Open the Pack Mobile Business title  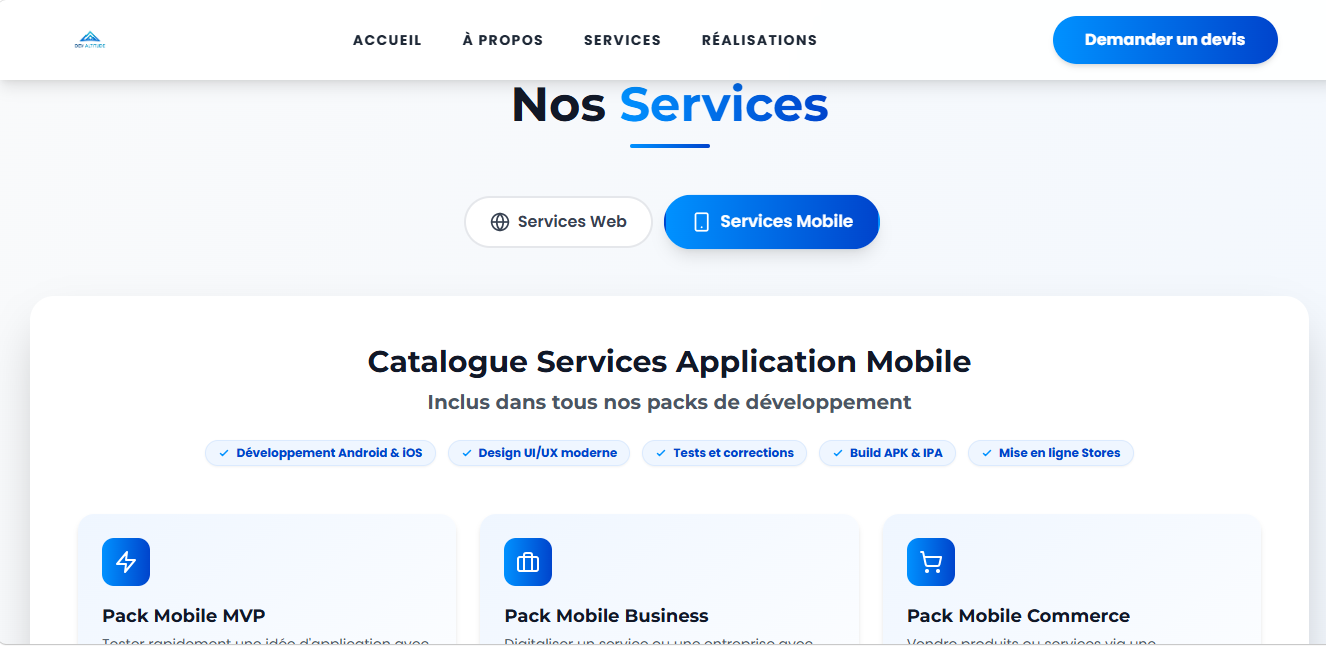point(606,616)
